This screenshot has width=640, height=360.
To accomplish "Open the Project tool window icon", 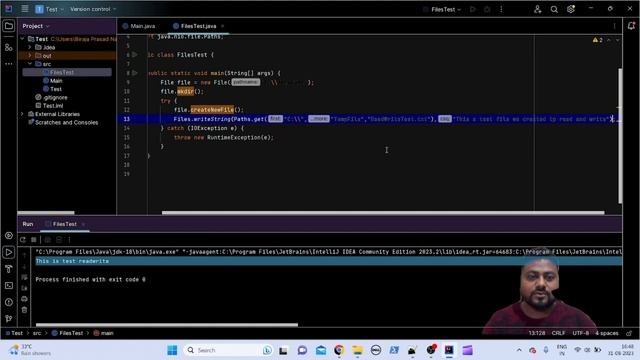I will click(x=9, y=26).
